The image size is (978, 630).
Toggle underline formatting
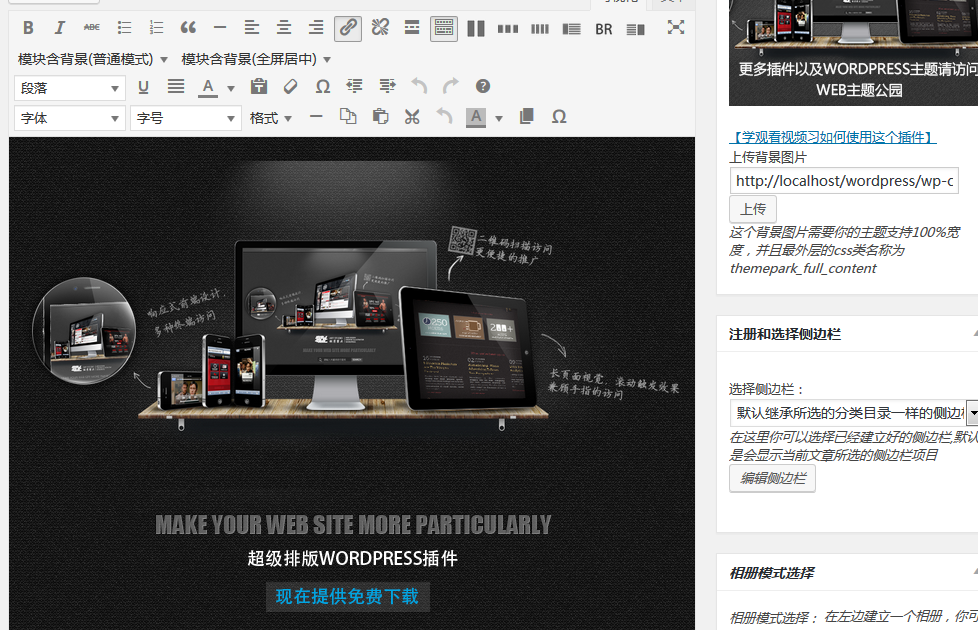[143, 88]
